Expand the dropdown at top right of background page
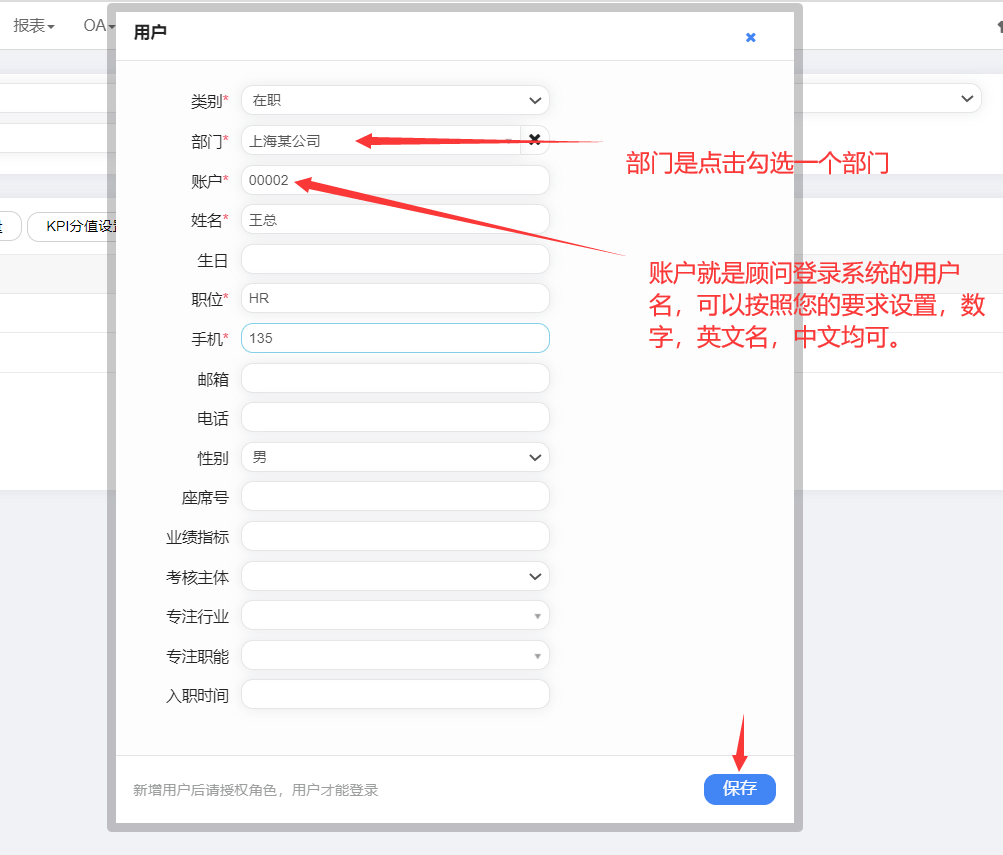Image resolution: width=1003 pixels, height=855 pixels. pos(967,98)
